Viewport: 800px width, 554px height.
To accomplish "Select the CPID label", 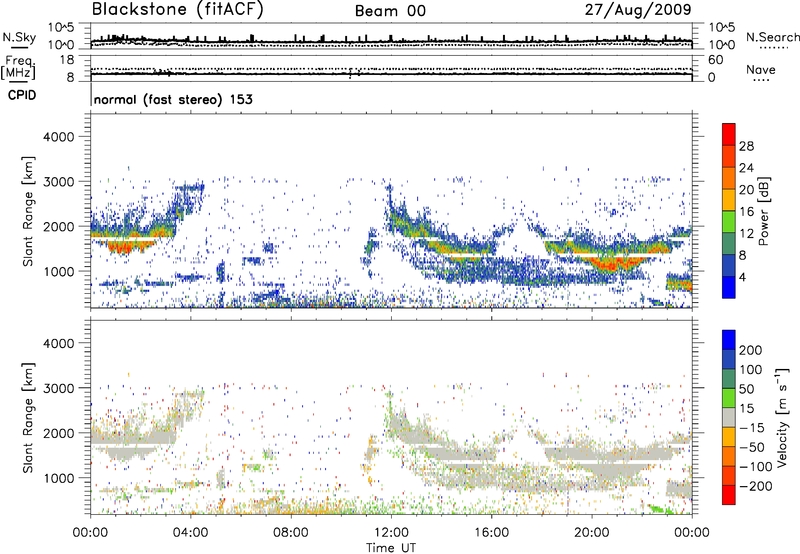I will click(x=22, y=95).
